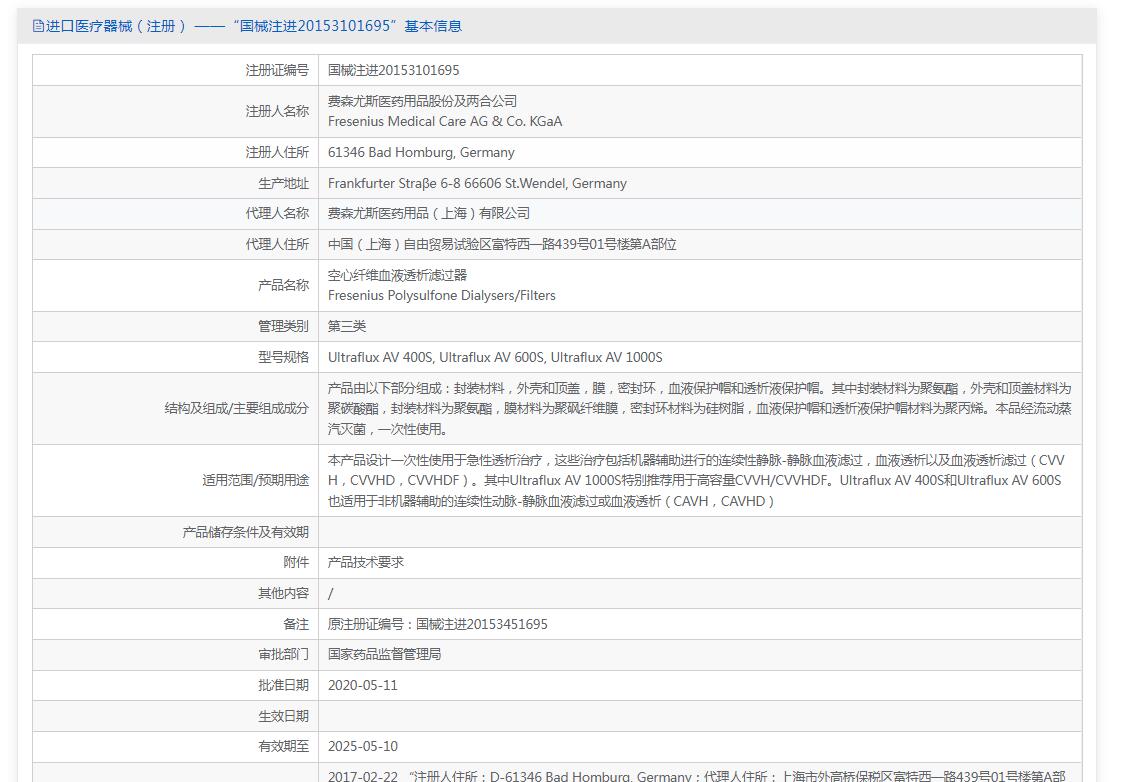
Task: Click the '代理人住所' label
Action: [277, 244]
